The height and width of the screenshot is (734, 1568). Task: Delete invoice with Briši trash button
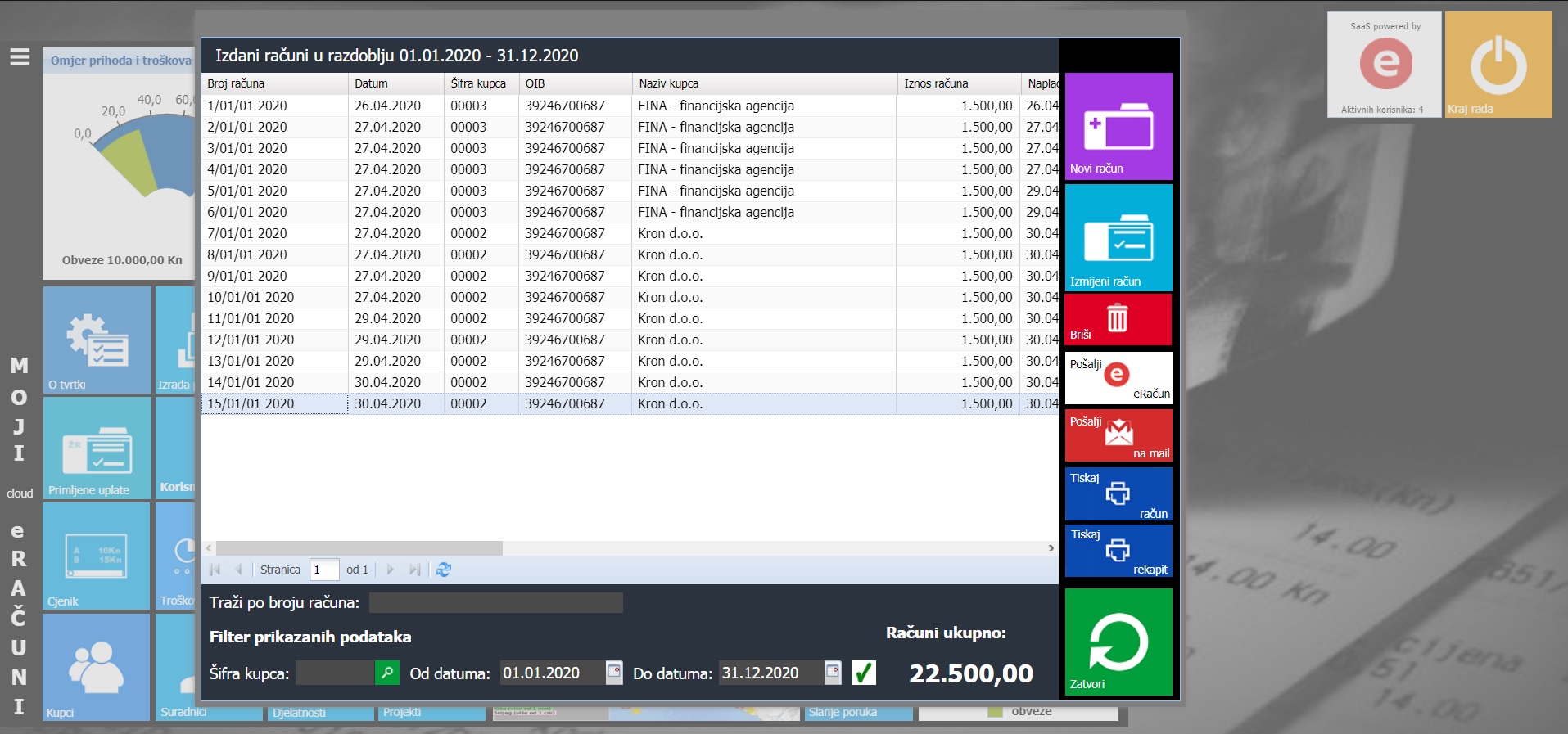[x=1118, y=320]
